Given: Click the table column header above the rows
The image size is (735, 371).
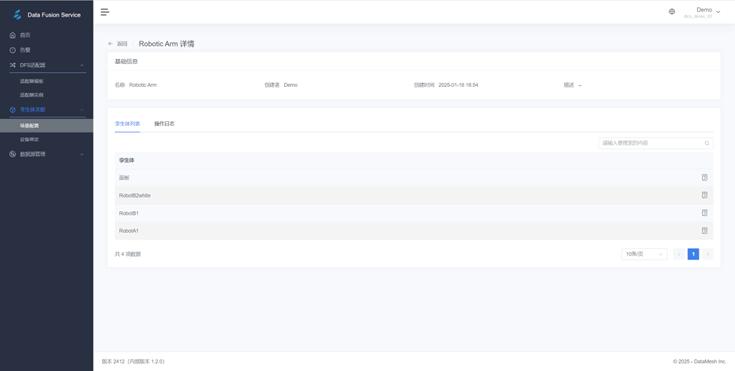Looking at the screenshot, I should (x=127, y=160).
